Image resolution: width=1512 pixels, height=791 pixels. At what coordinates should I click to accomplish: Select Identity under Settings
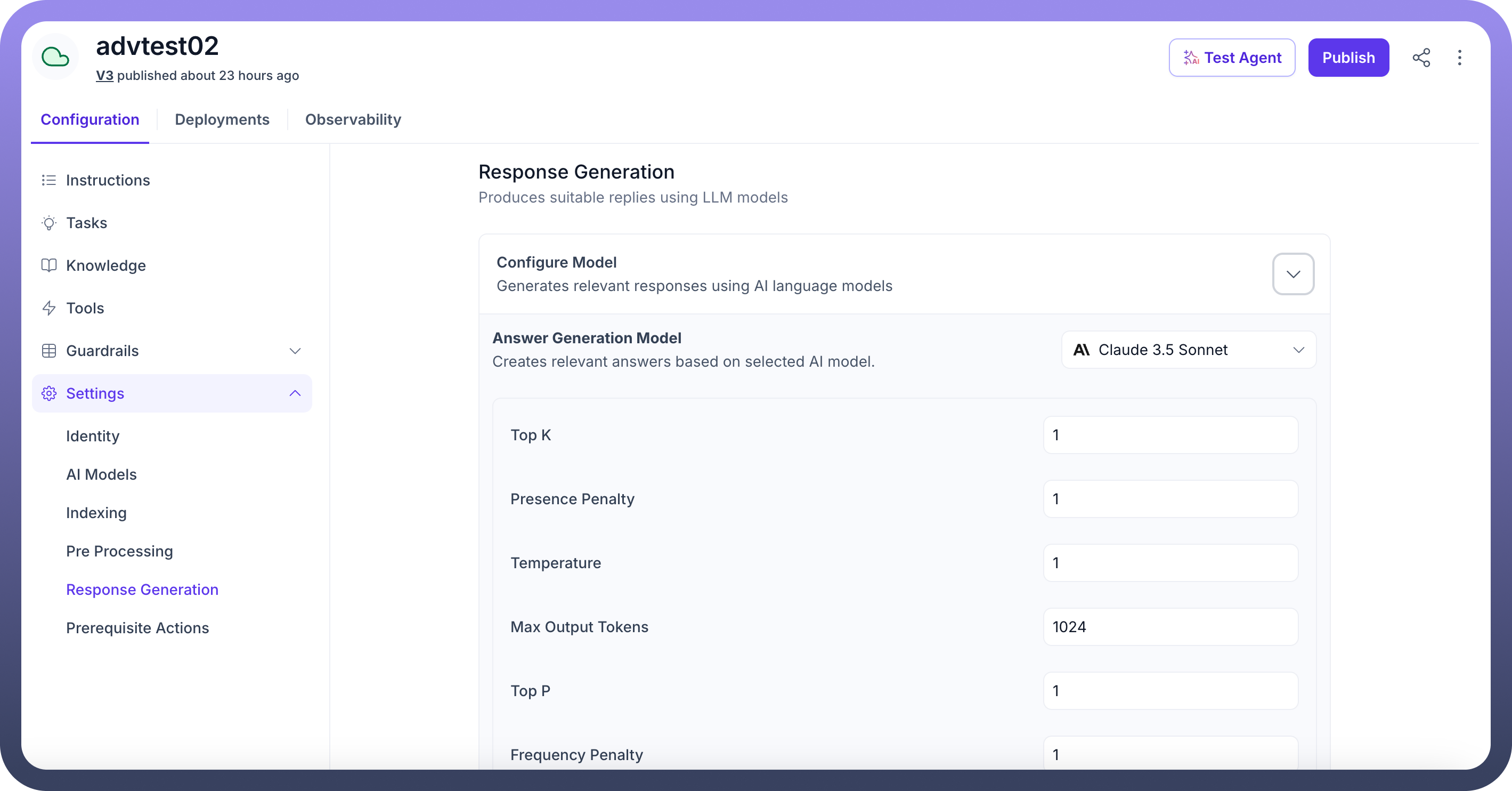click(x=93, y=437)
